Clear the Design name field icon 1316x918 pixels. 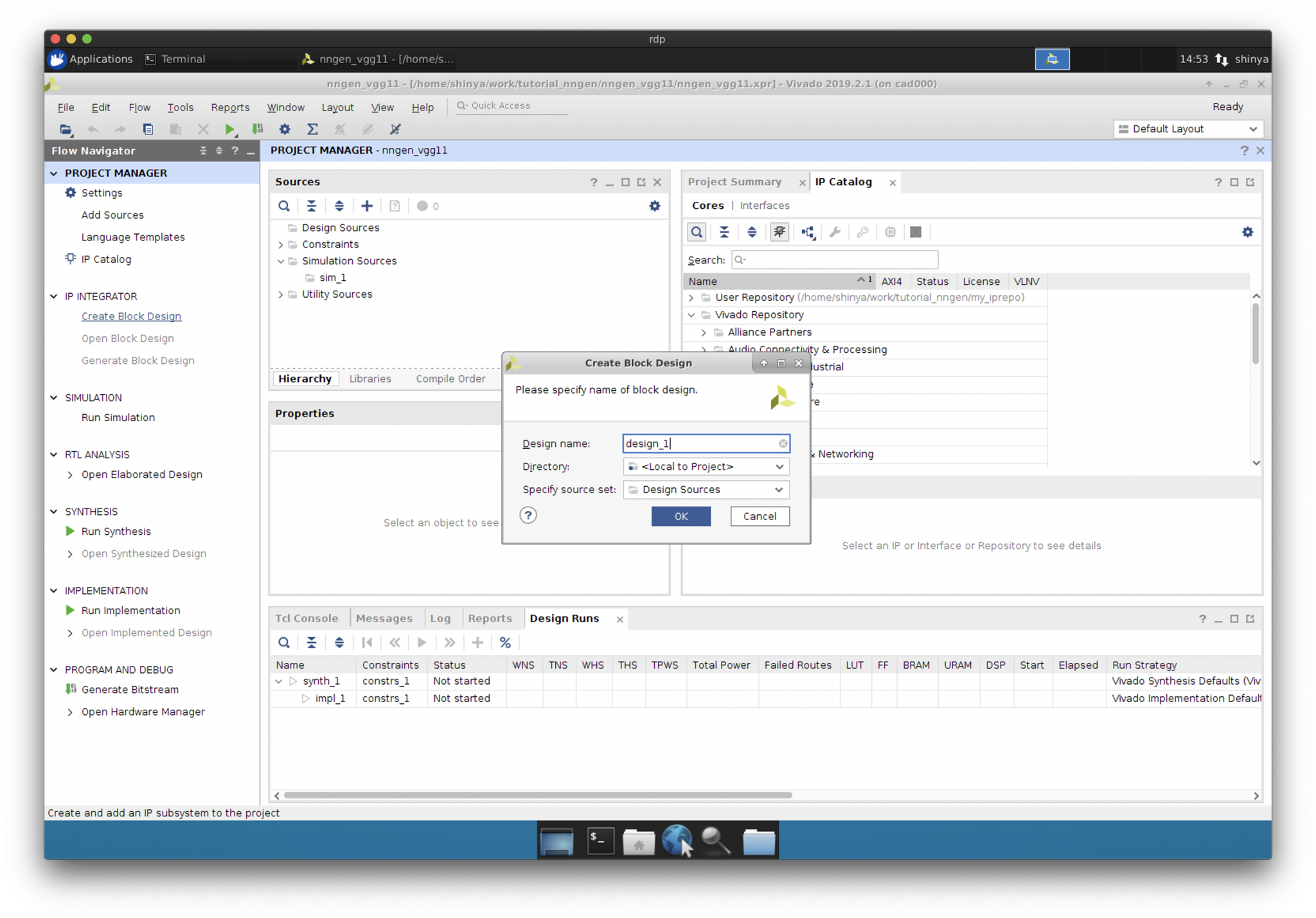pyautogui.click(x=783, y=444)
